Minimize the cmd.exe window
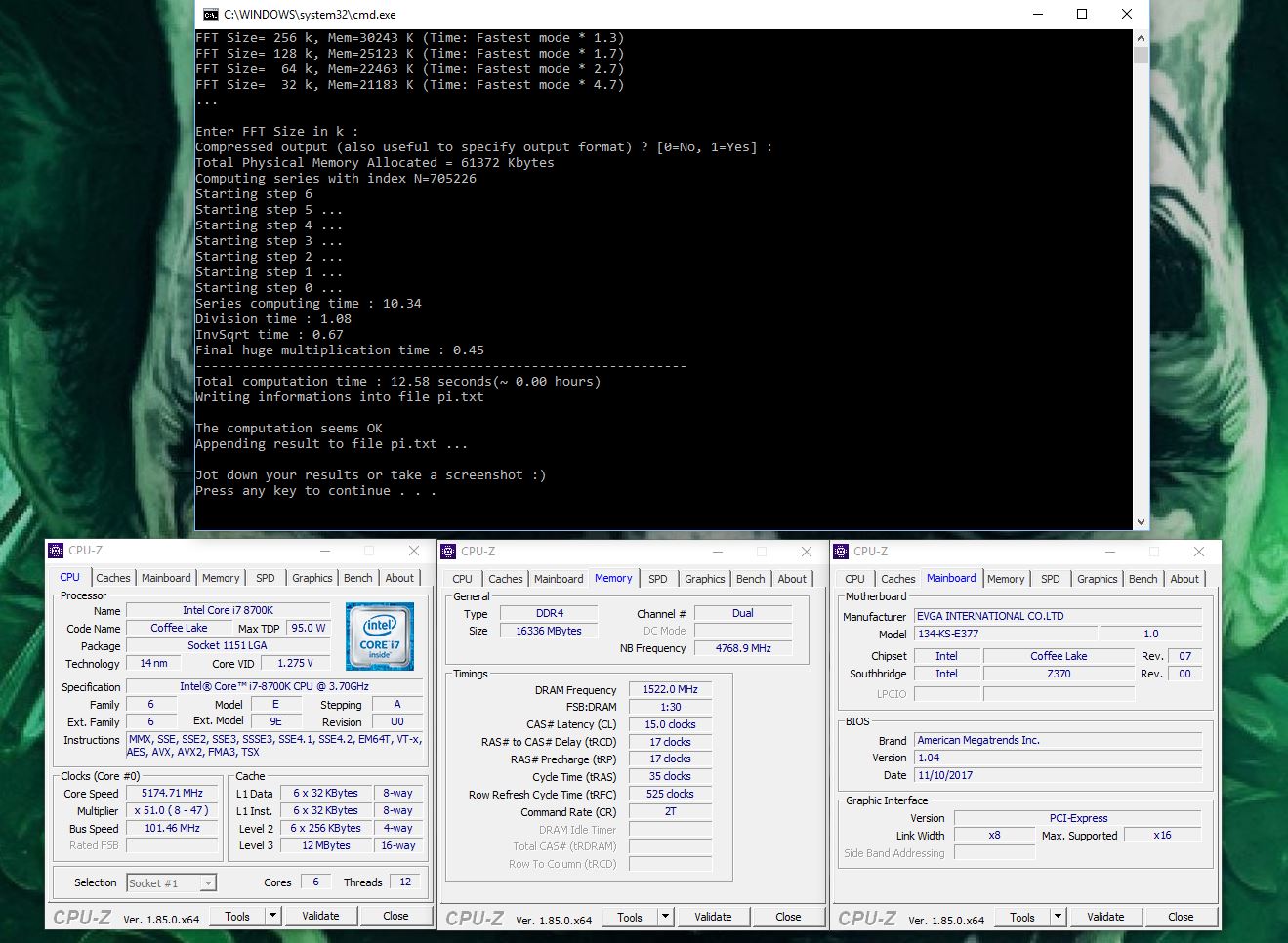Screen dimensions: 1288x943 [x=1038, y=14]
